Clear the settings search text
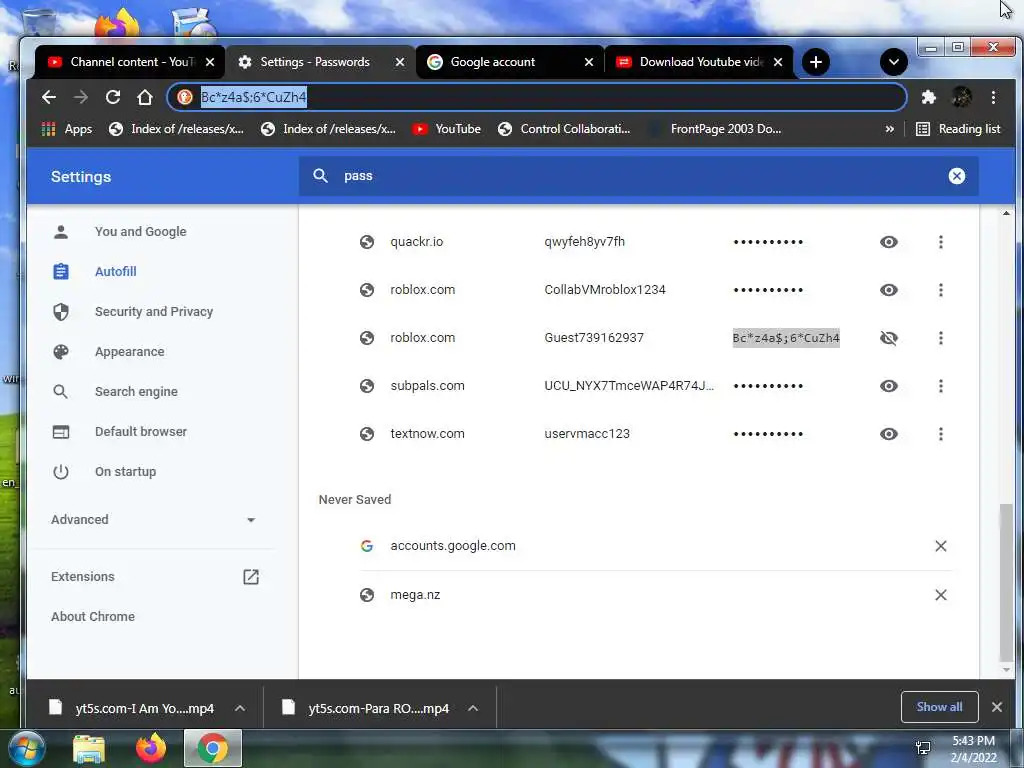 click(957, 176)
